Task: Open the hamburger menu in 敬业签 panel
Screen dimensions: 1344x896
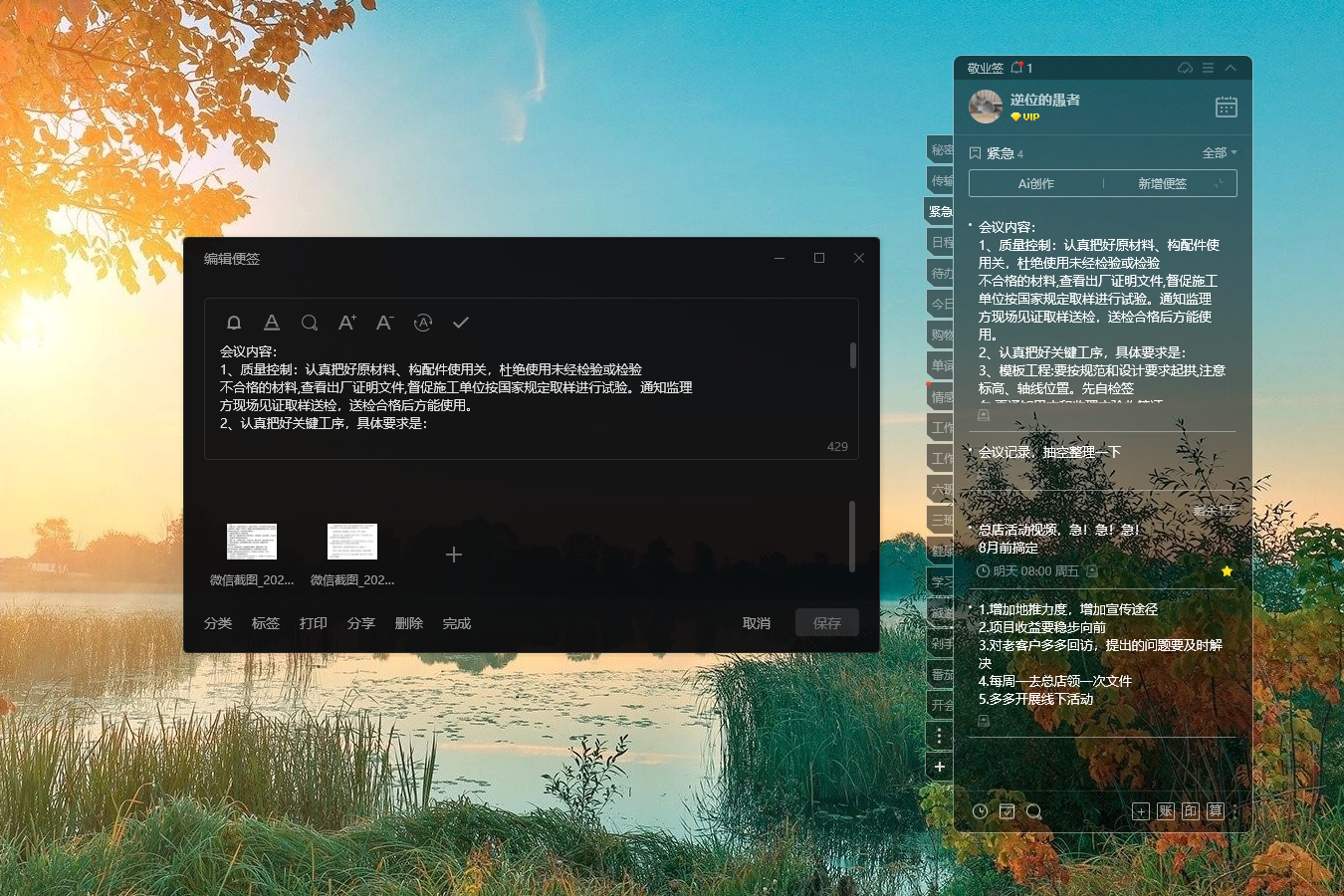Action: point(1208,68)
